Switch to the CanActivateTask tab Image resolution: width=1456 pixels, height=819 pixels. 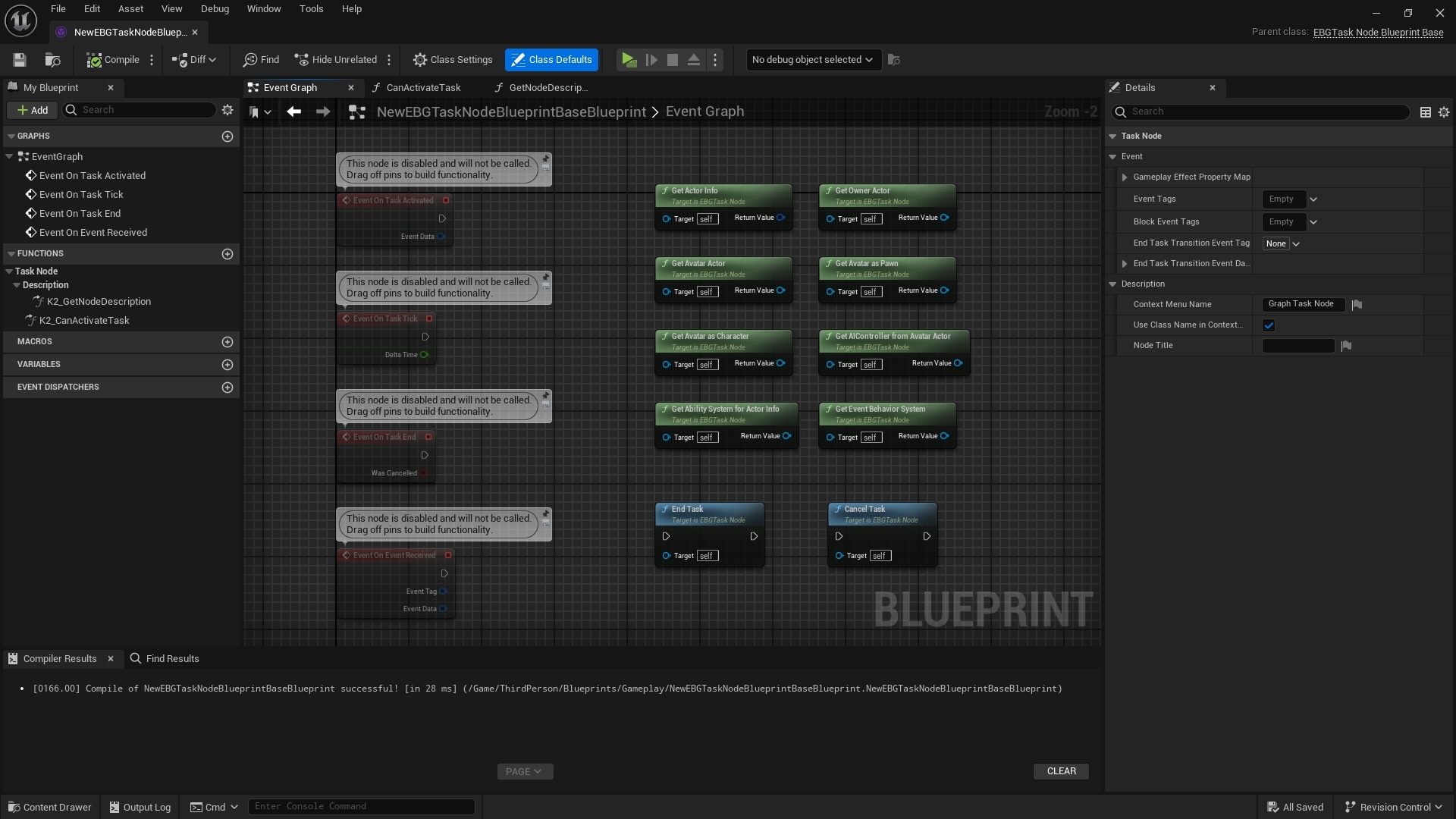point(423,87)
